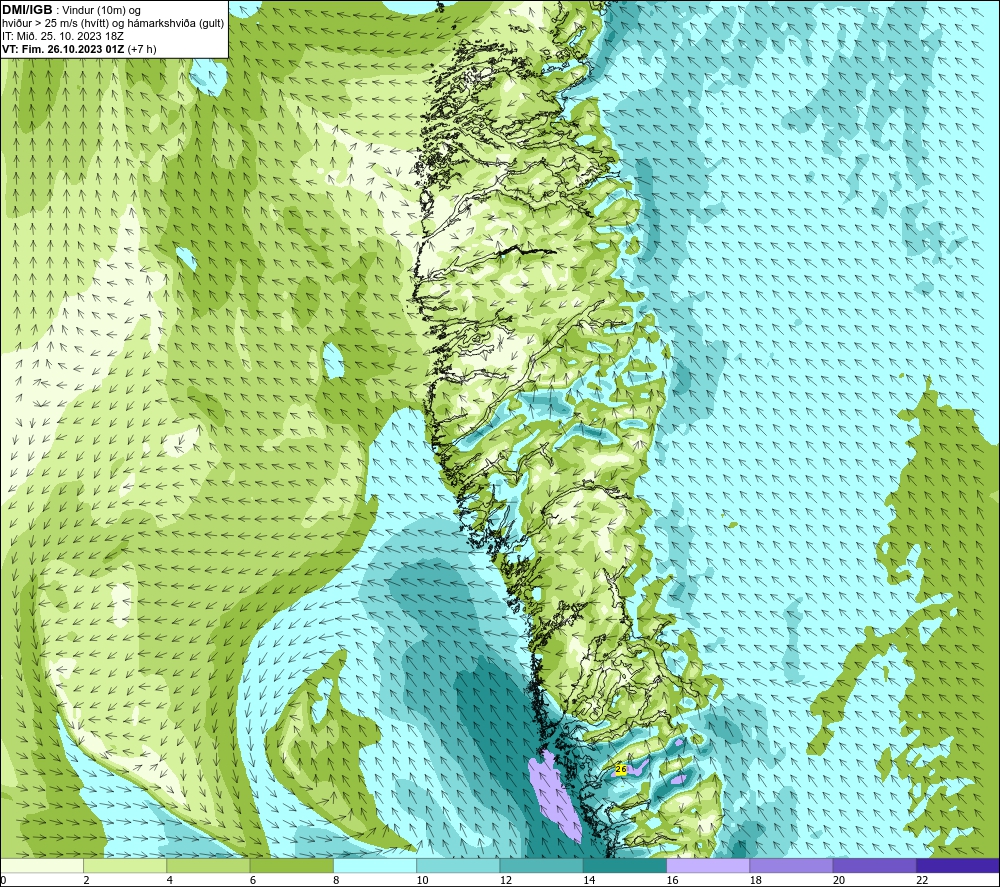Click the '0' label on the wind scale
The image size is (1000, 887).
pos(3,881)
